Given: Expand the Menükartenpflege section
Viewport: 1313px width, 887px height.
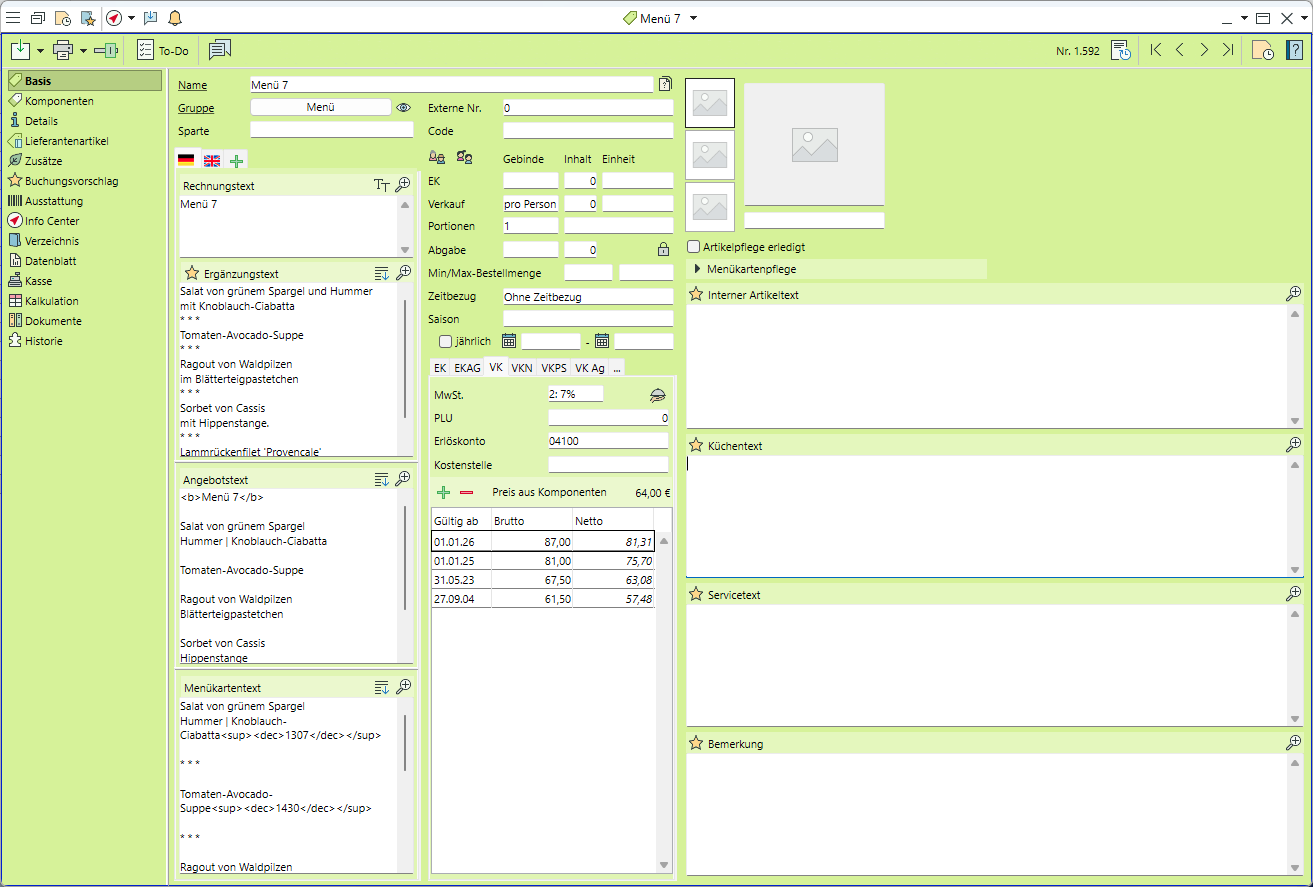Looking at the screenshot, I should pyautogui.click(x=698, y=269).
